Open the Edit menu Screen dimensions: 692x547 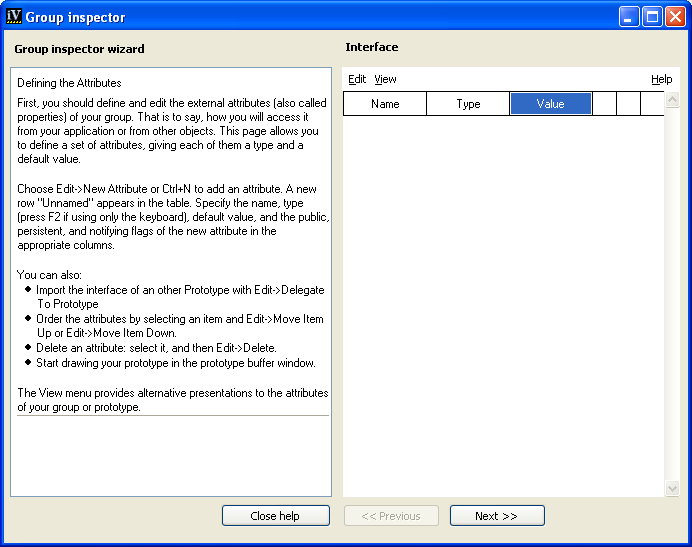357,79
